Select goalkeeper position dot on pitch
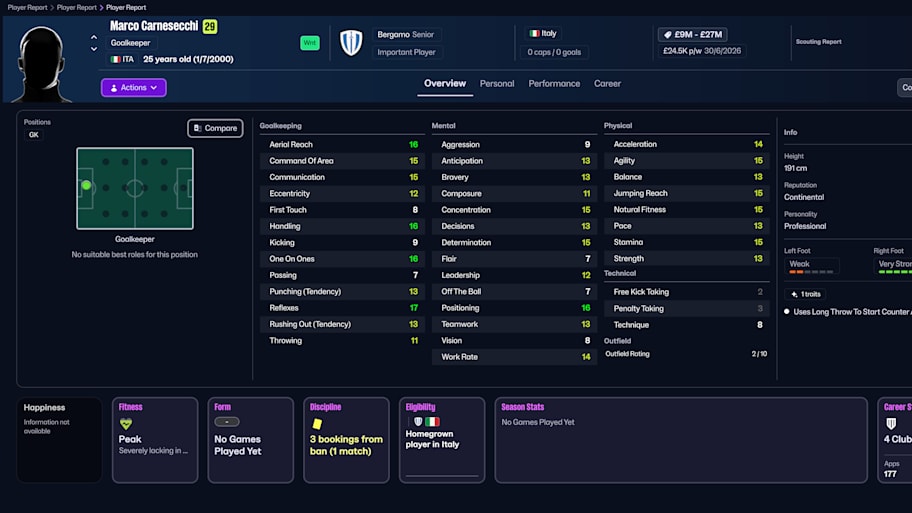912x513 pixels. 86,186
